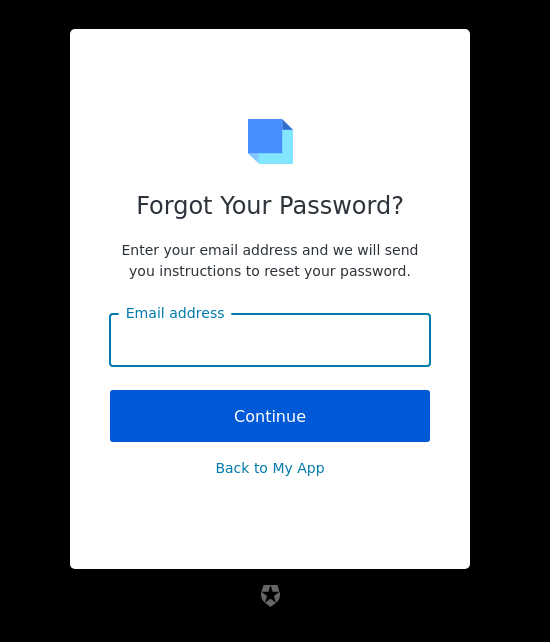Click the word Continue on blue button
Screen dimensions: 550x642
point(270,416)
